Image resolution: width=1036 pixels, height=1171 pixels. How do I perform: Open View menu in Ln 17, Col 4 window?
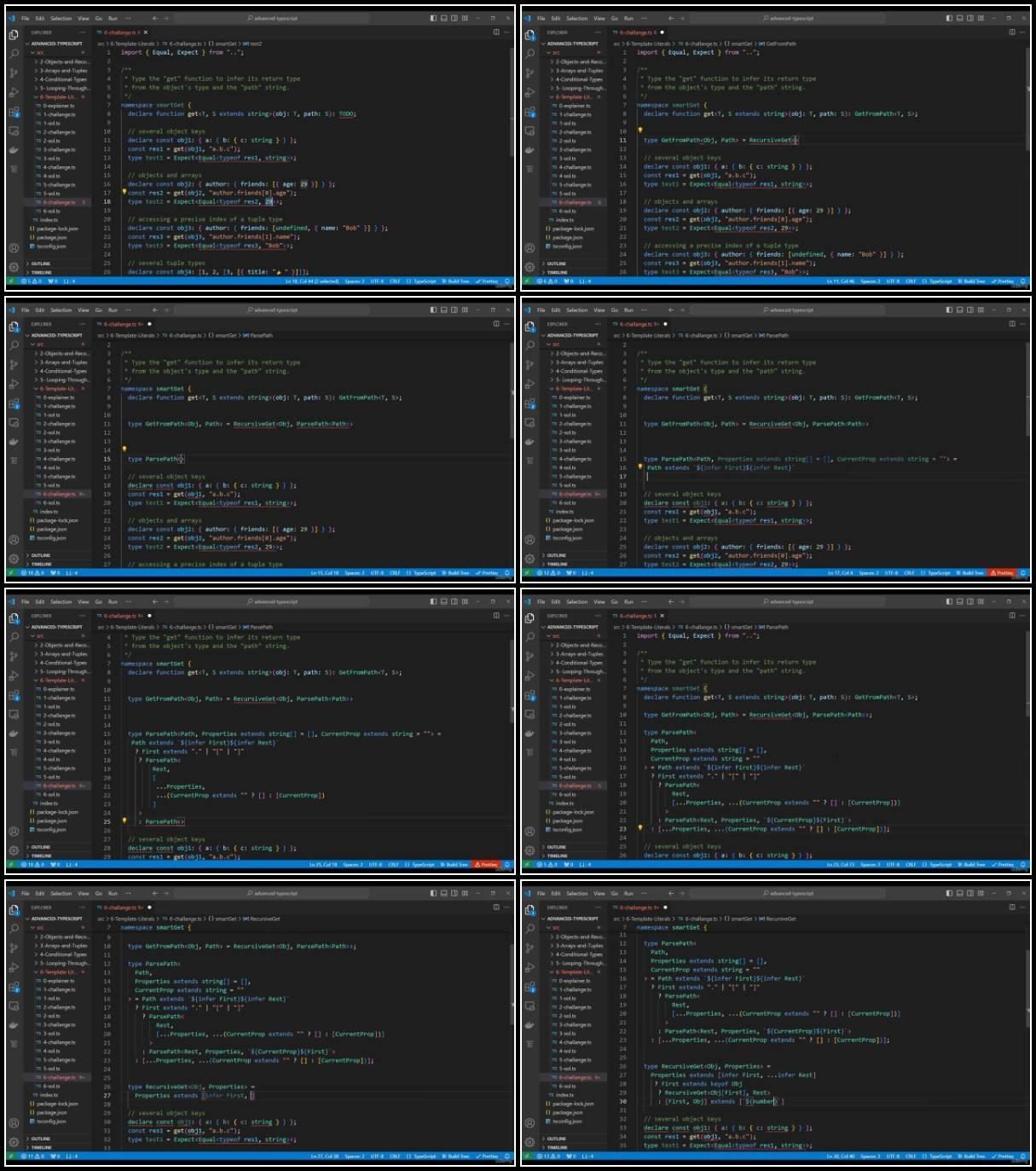coord(599,310)
